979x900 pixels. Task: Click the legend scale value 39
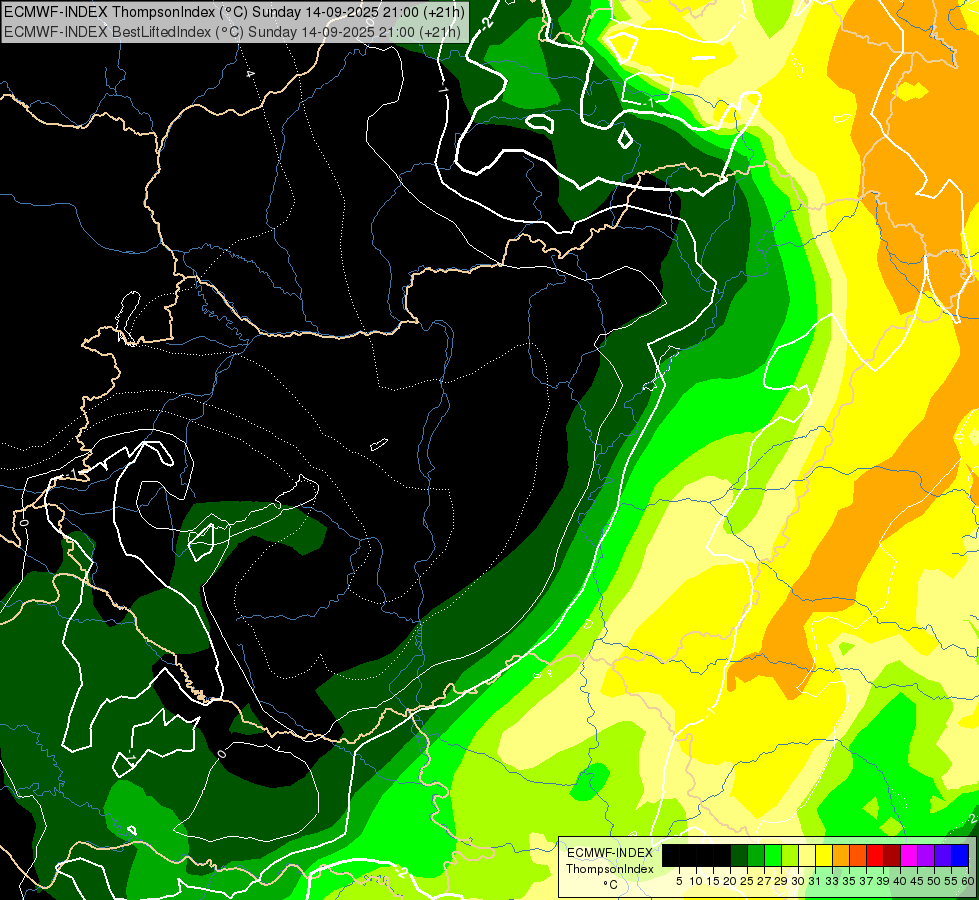point(883,881)
